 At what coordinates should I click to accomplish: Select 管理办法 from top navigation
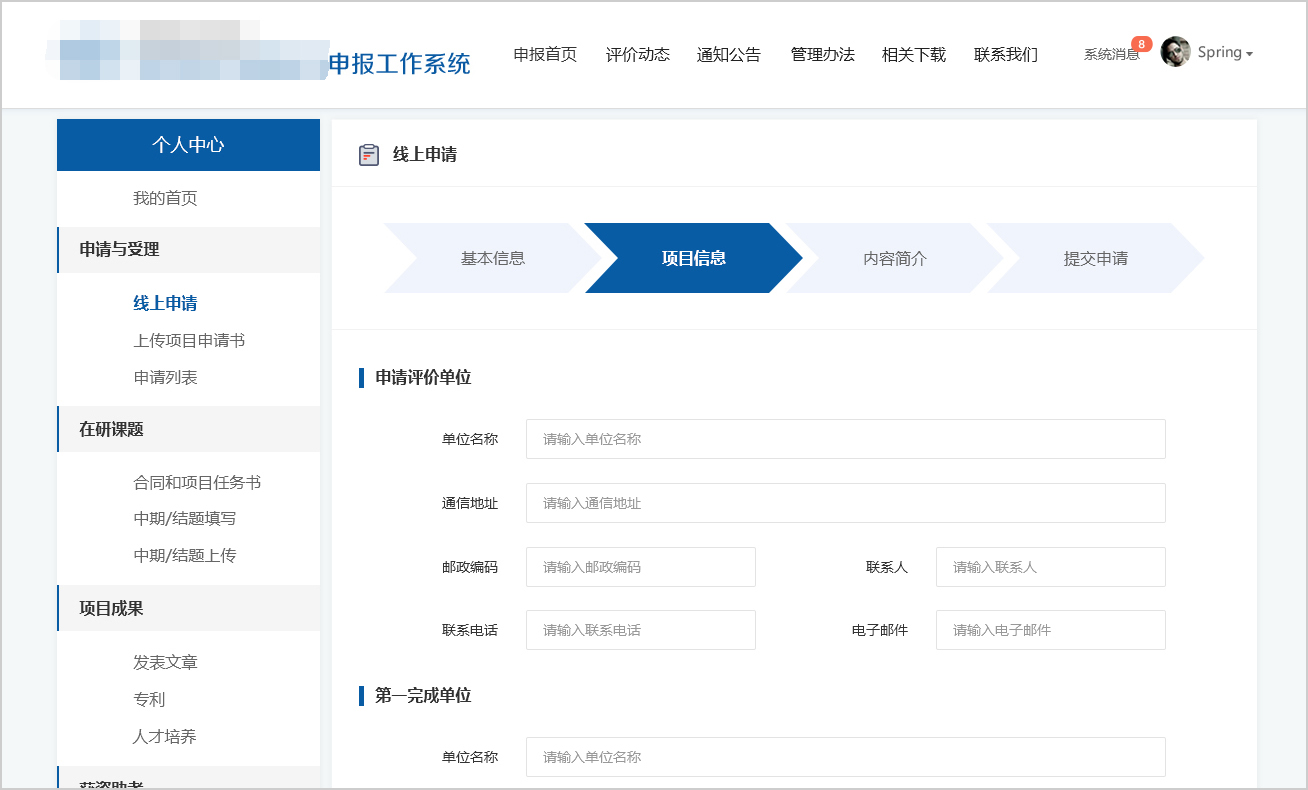pos(821,55)
